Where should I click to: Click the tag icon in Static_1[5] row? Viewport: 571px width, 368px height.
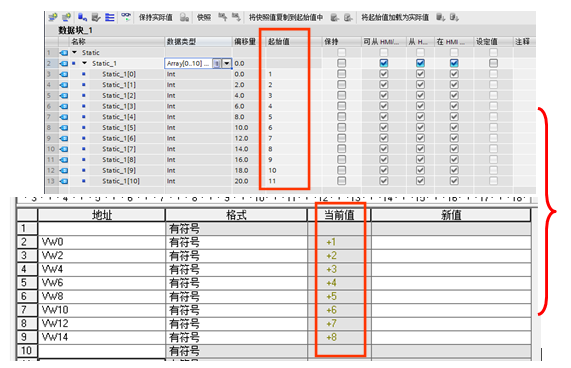pyautogui.click(x=64, y=128)
